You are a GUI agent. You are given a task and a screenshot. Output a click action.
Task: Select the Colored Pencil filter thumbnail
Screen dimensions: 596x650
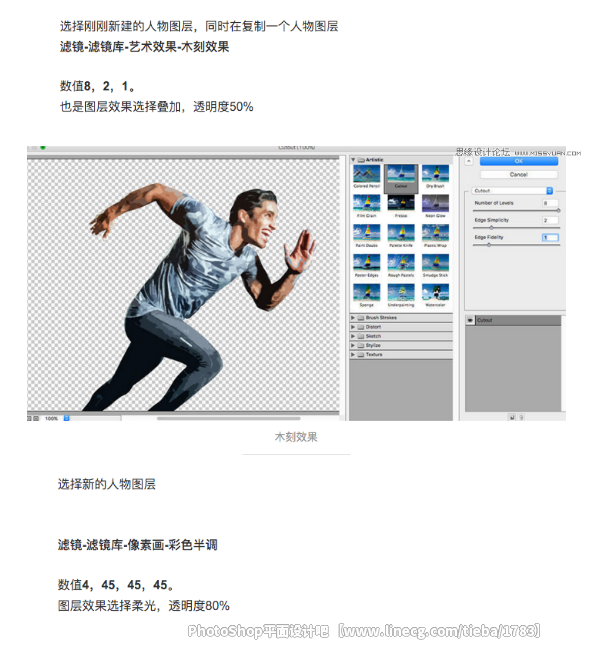(366, 174)
